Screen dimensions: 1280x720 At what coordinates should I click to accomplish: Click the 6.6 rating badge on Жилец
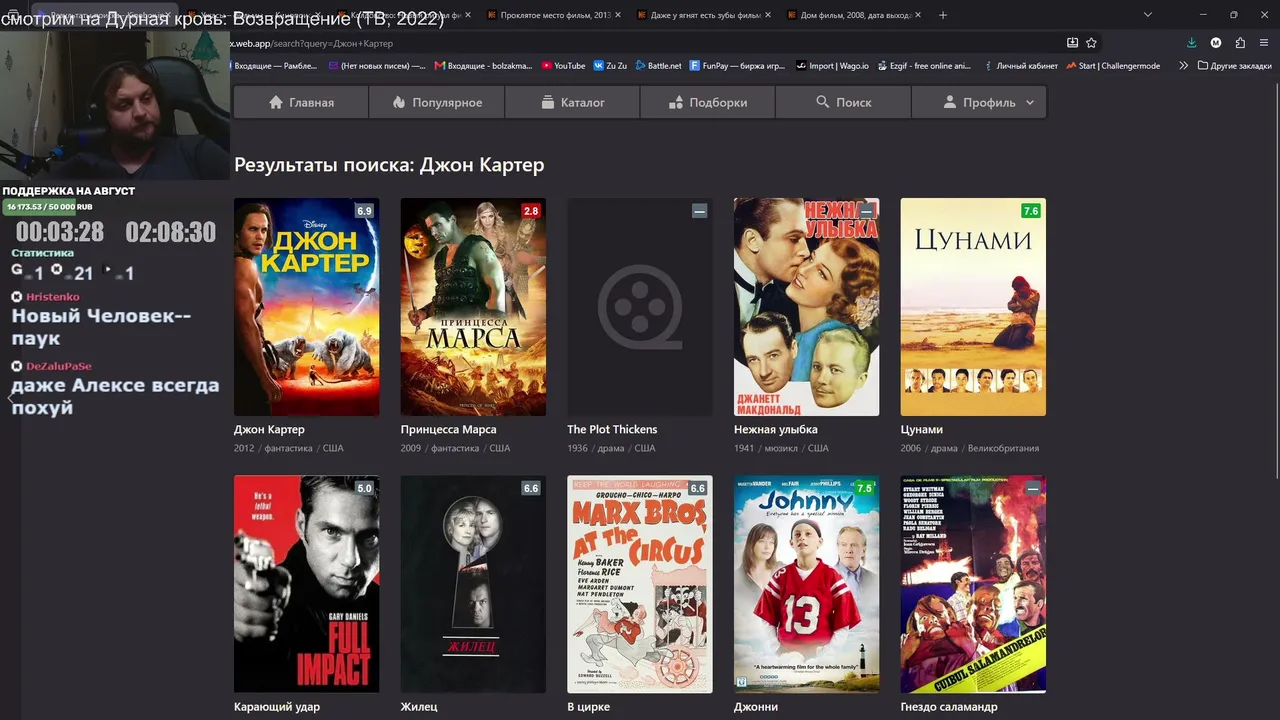coord(531,488)
